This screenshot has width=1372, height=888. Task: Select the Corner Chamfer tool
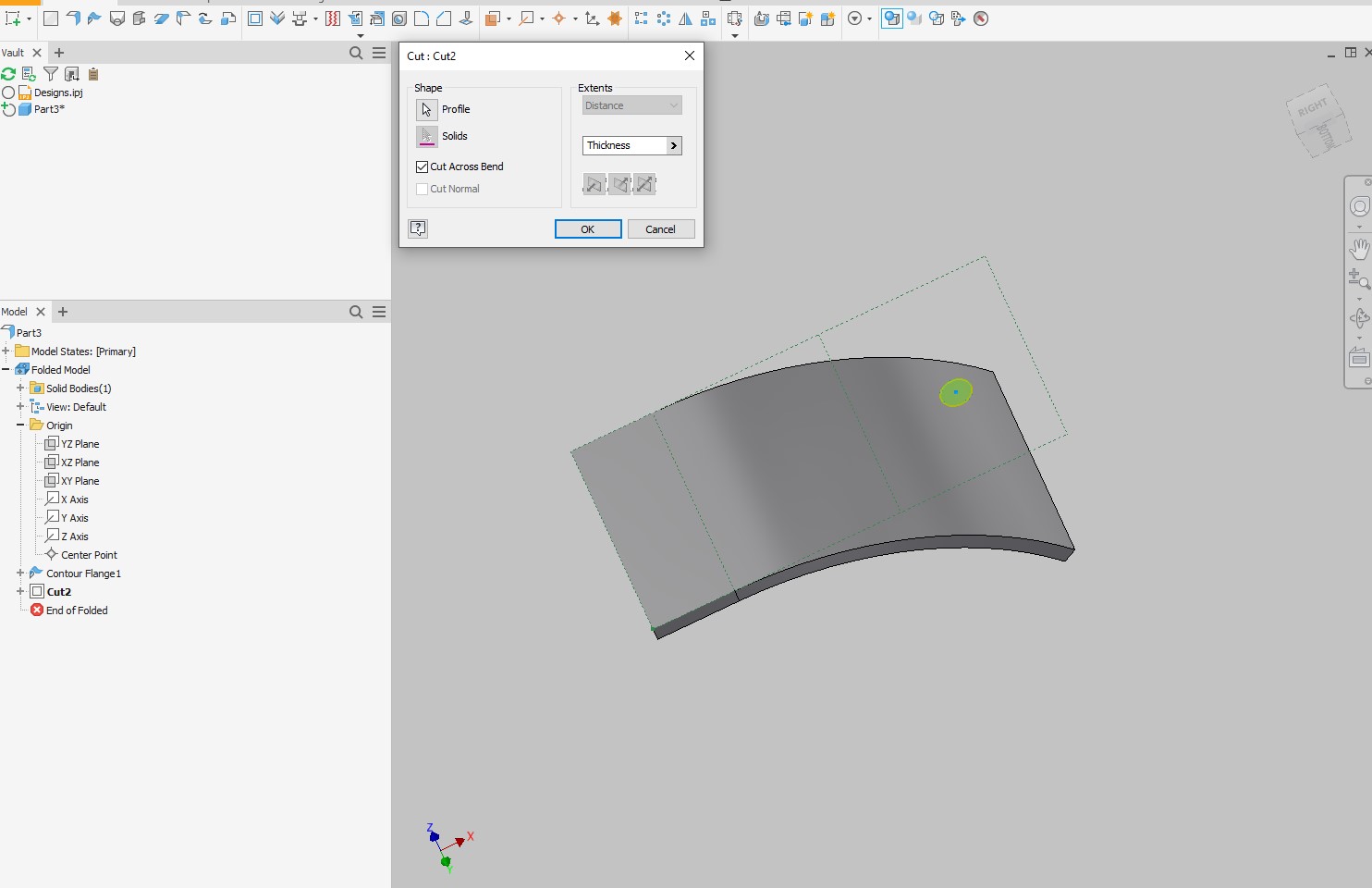tap(444, 18)
